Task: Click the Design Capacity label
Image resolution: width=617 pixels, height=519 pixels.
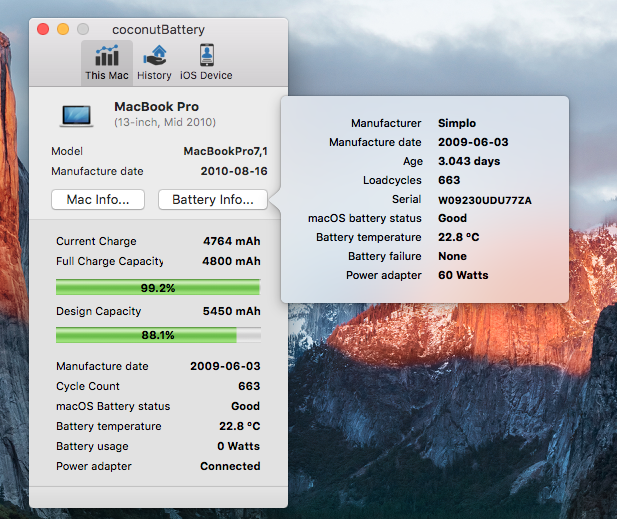Action: [x=99, y=311]
